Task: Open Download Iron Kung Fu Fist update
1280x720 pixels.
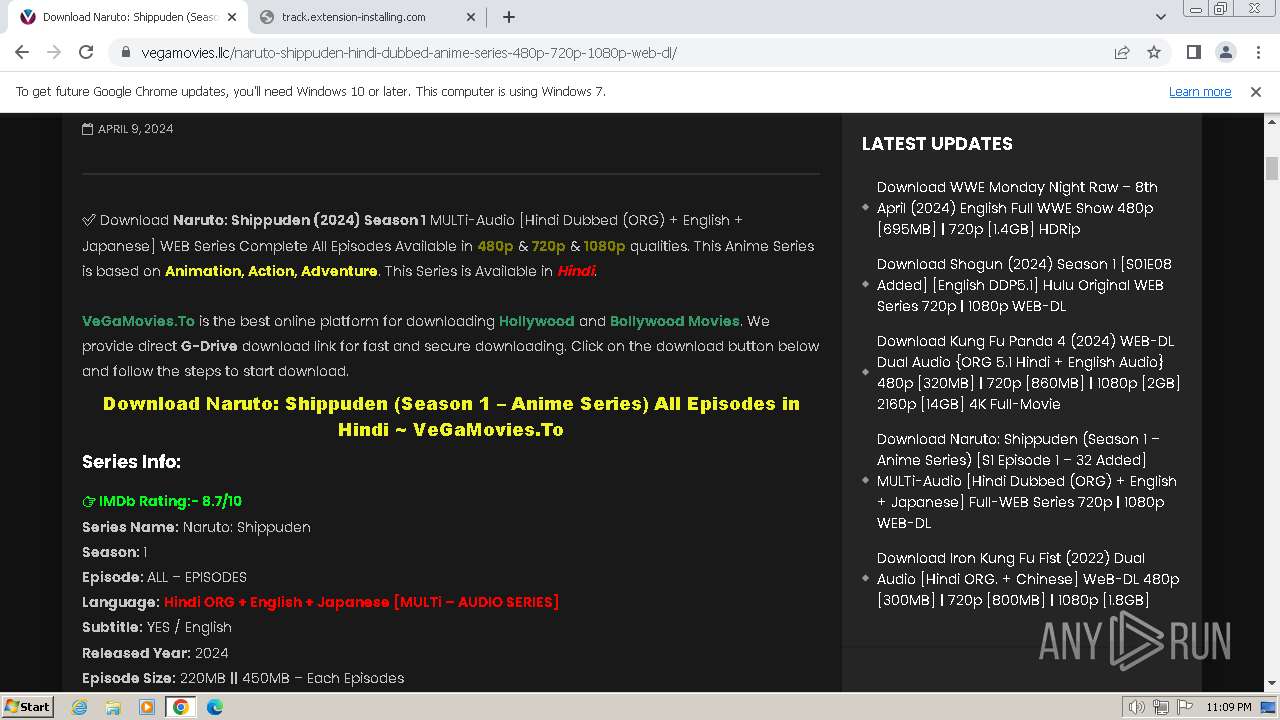Action: [x=1028, y=579]
